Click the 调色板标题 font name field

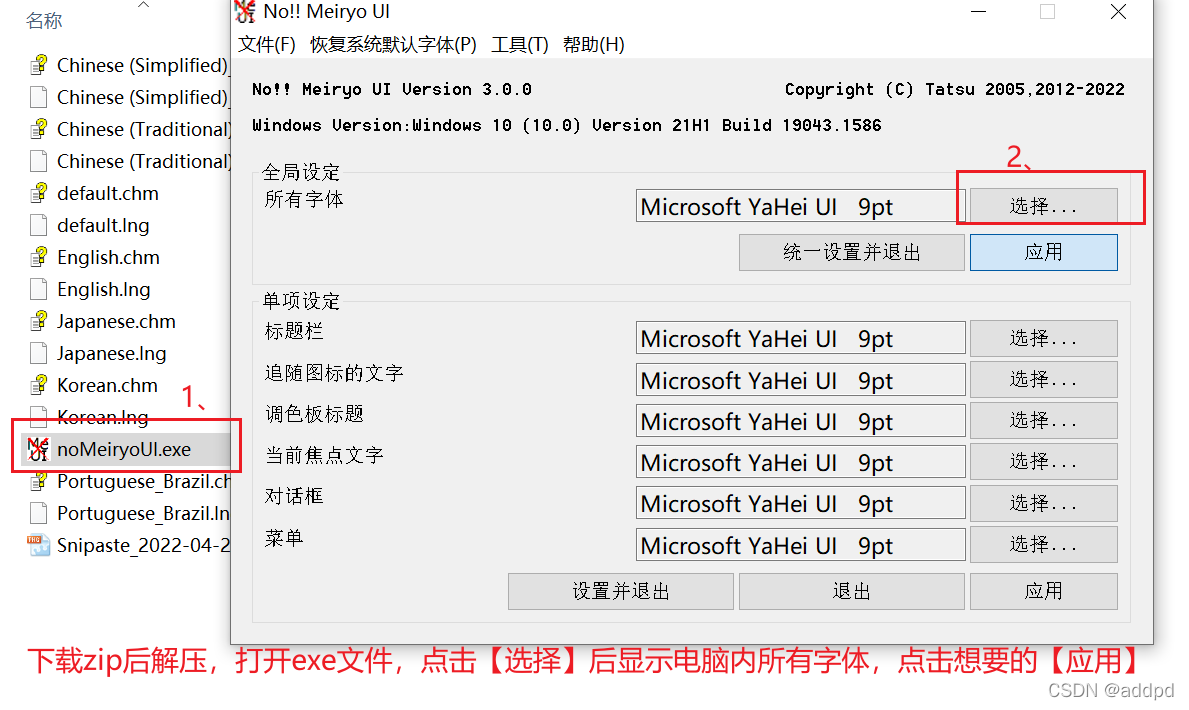pyautogui.click(x=800, y=421)
